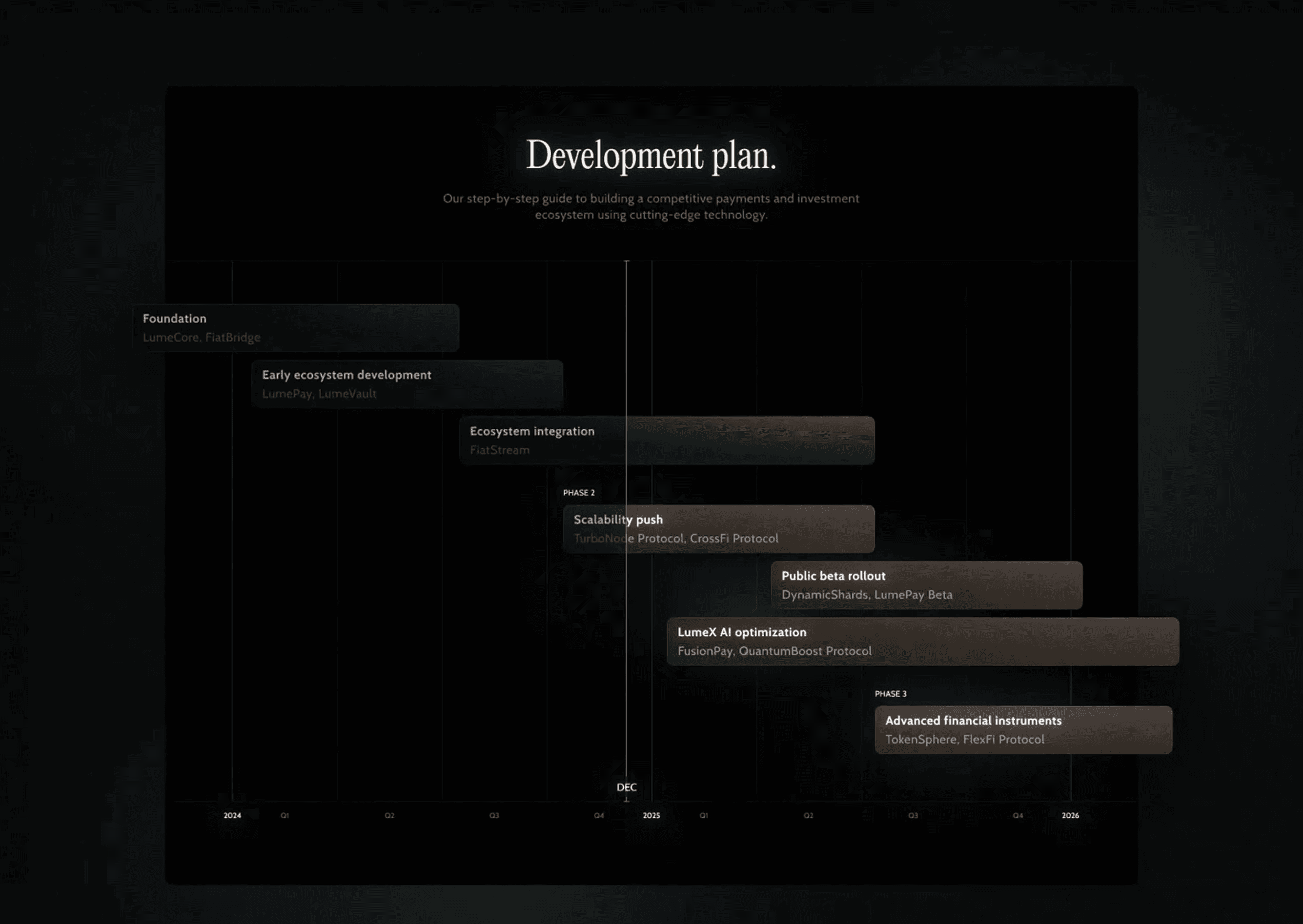The image size is (1303, 924).
Task: Click the Foundation roadmap card
Action: pyautogui.click(x=296, y=328)
